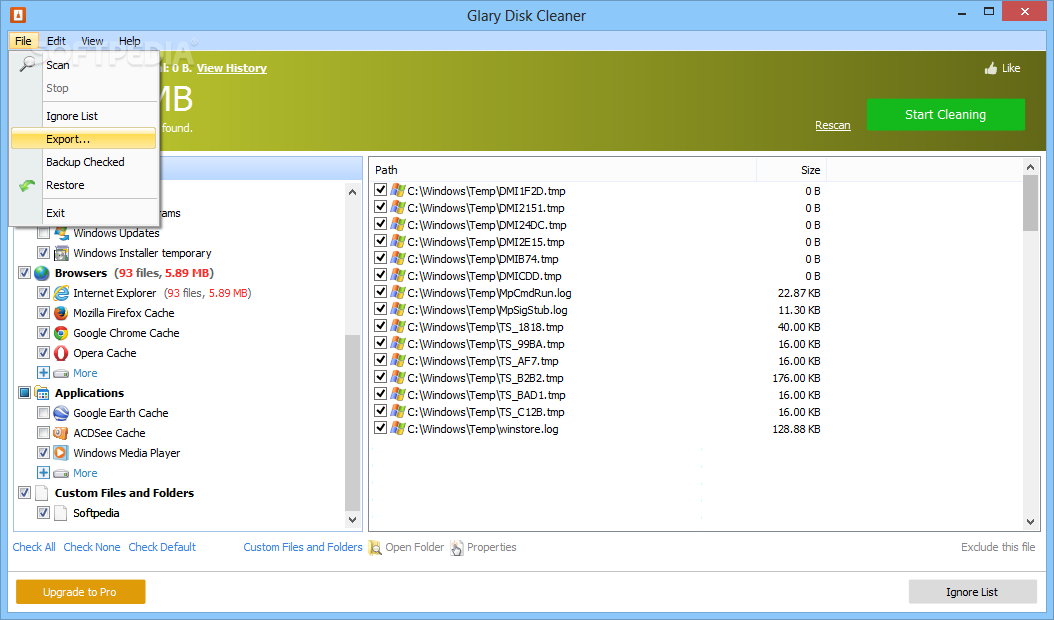Click the bottom Ignore List button
The width and height of the screenshot is (1054, 620).
point(972,592)
